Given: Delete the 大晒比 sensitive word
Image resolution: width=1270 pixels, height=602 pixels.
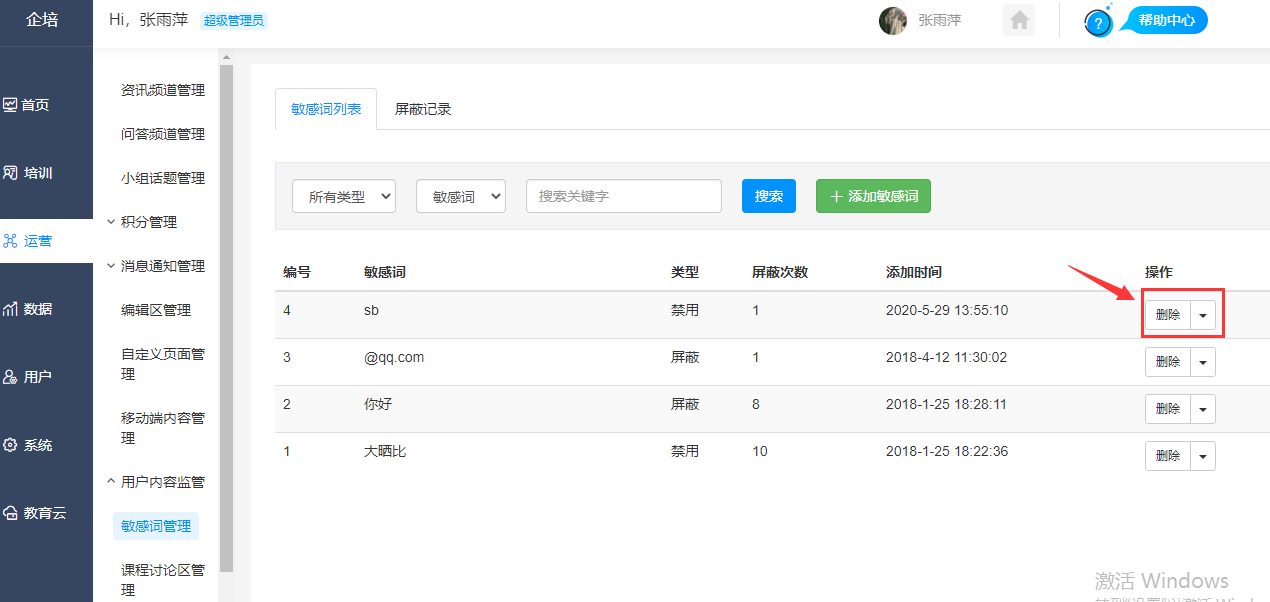Looking at the screenshot, I should (1168, 456).
